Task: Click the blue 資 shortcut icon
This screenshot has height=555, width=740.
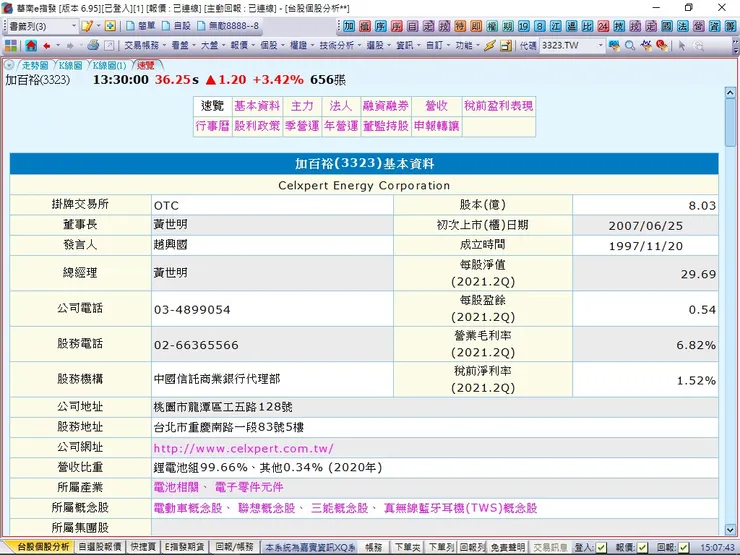Action: click(715, 26)
